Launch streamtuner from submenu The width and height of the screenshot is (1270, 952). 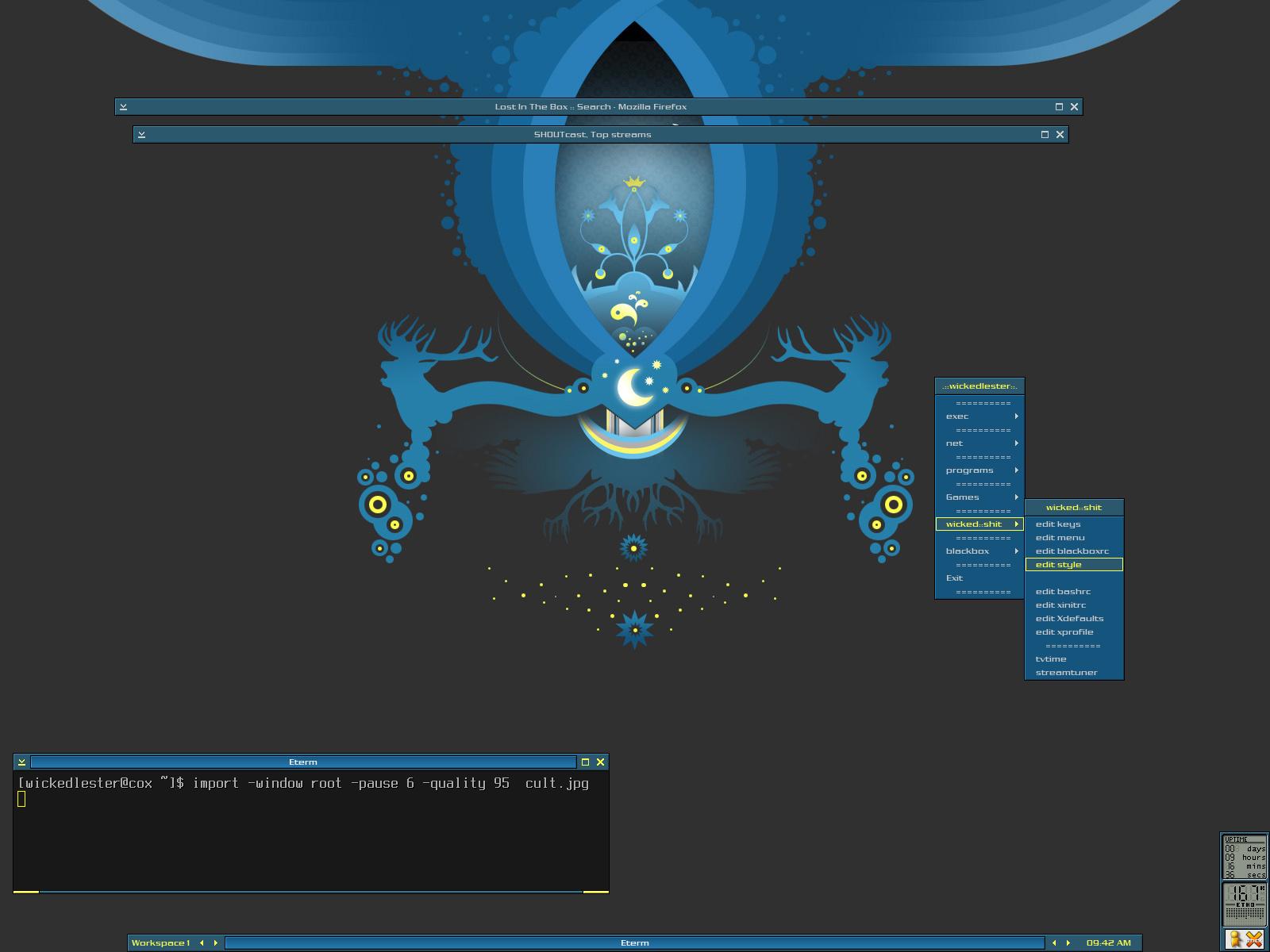(x=1074, y=673)
